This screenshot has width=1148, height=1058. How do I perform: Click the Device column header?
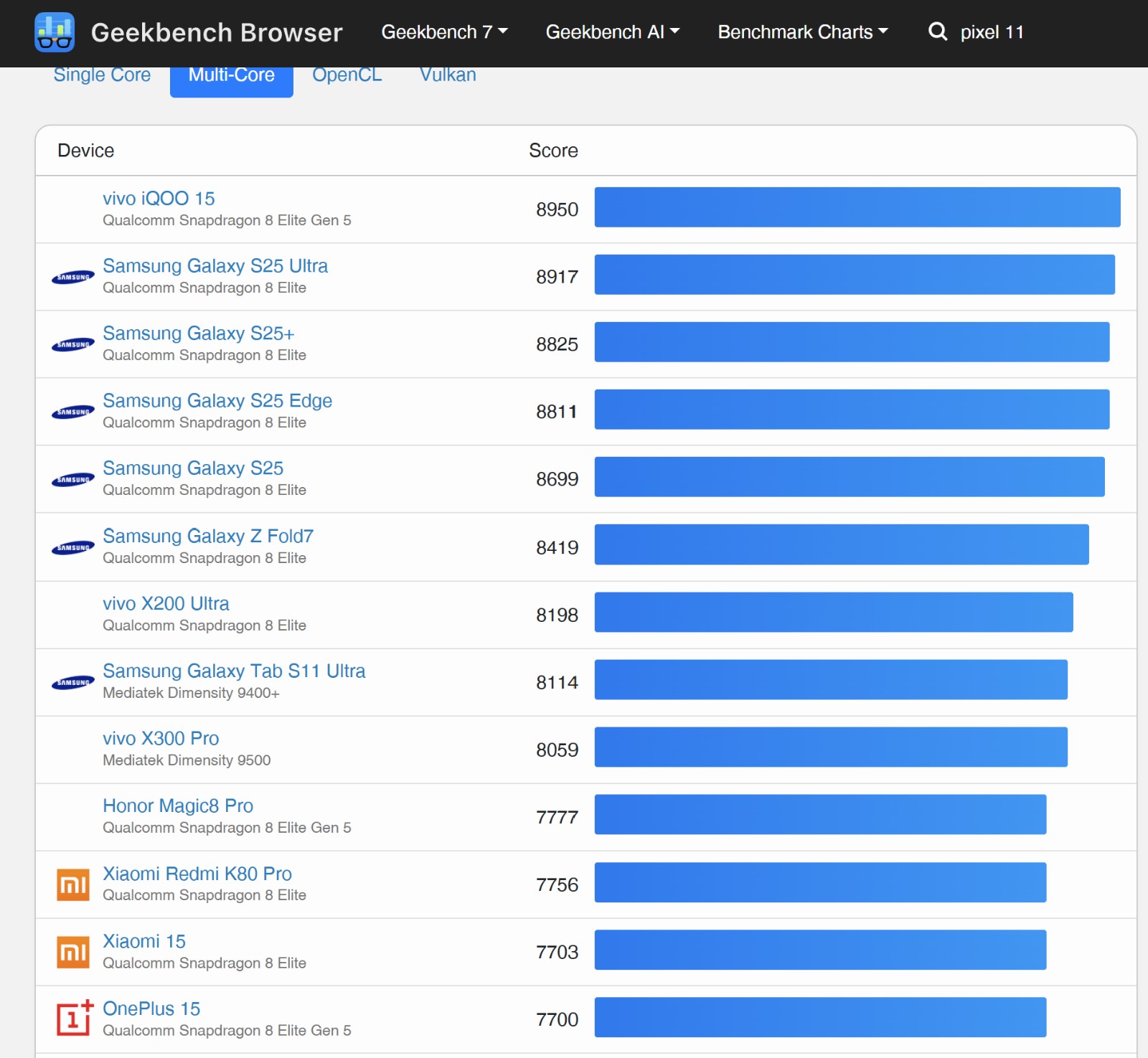[x=86, y=151]
